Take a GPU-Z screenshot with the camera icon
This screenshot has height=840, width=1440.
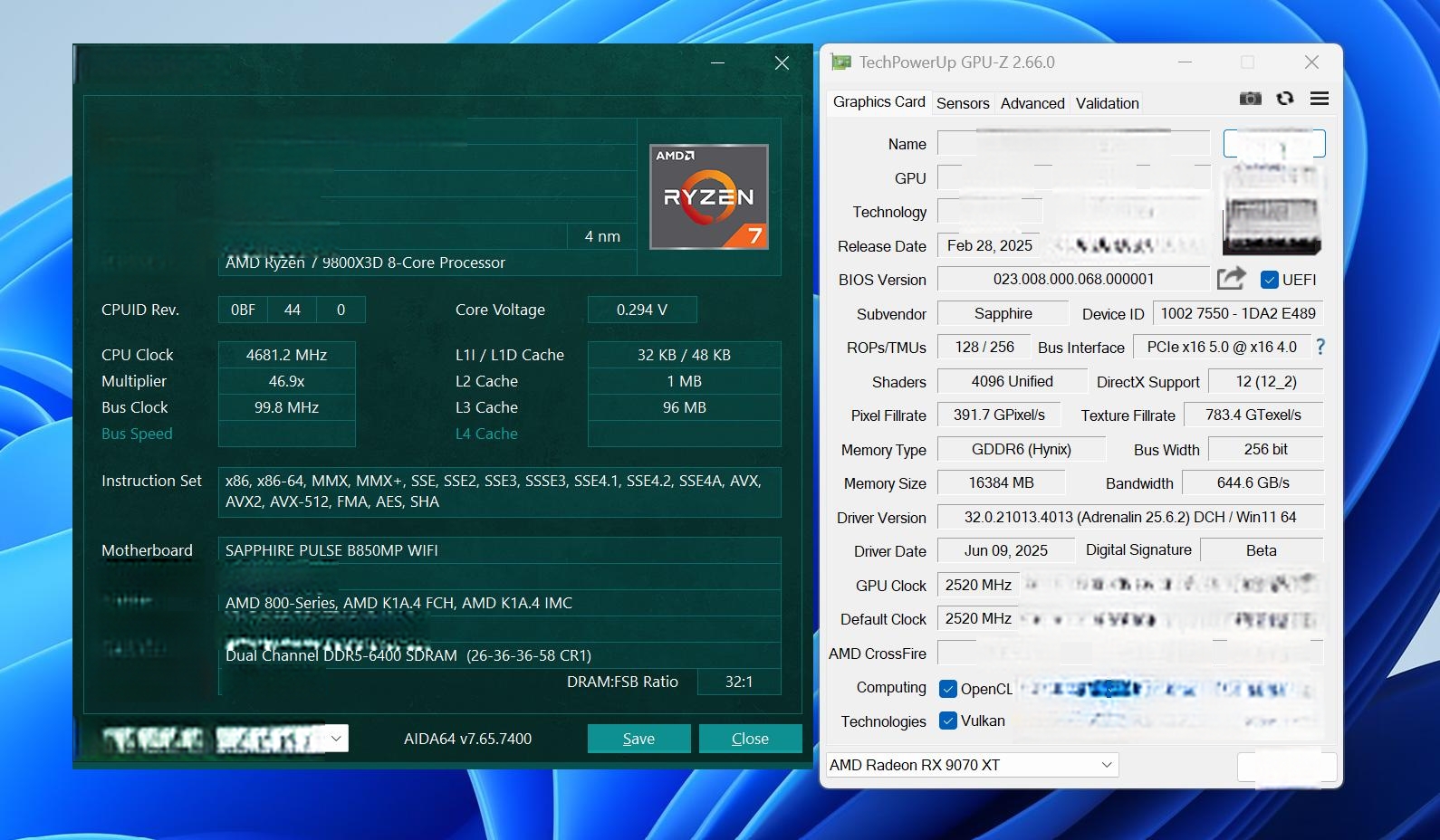point(1251,99)
